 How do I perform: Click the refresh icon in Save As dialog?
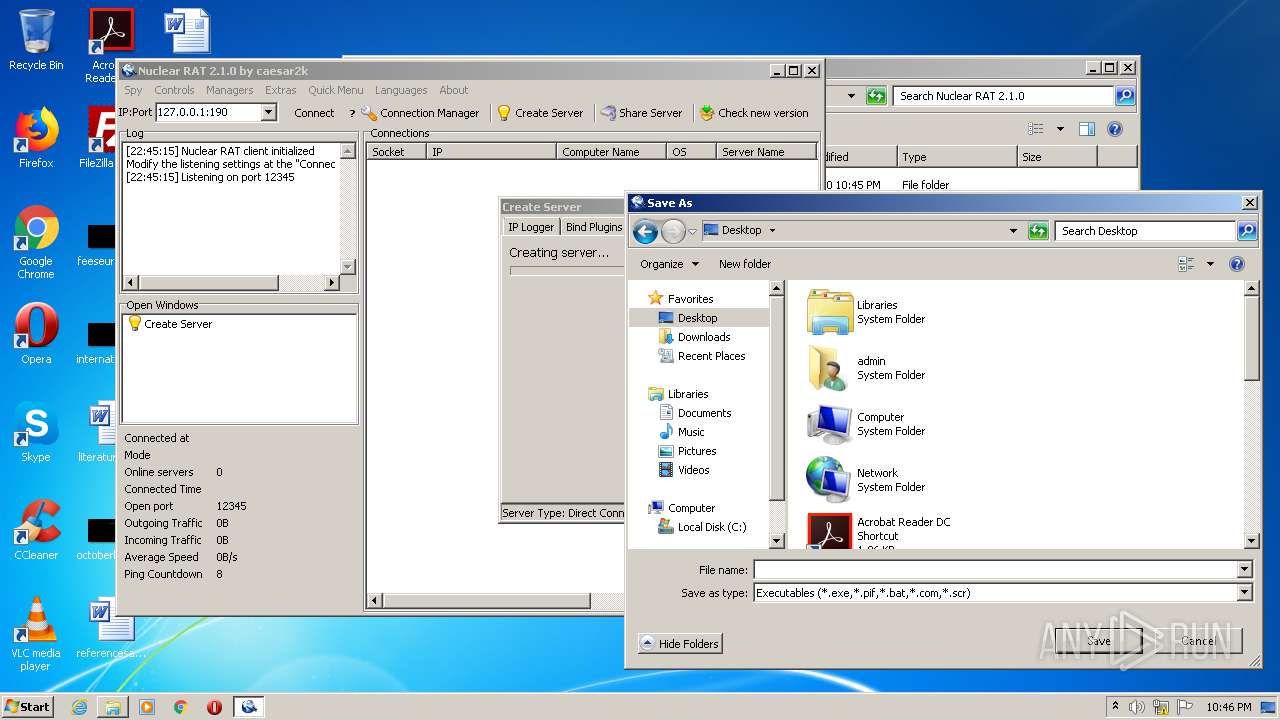[x=1038, y=231]
